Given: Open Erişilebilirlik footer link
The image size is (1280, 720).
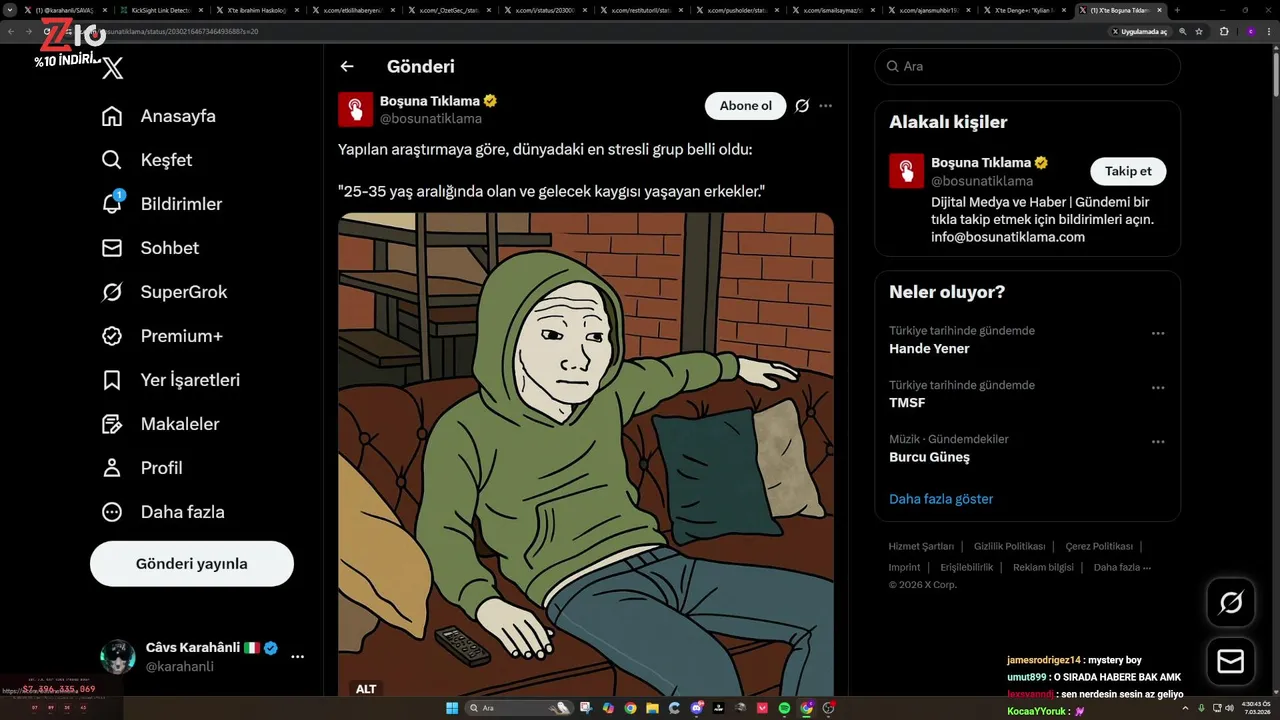Looking at the screenshot, I should (967, 567).
